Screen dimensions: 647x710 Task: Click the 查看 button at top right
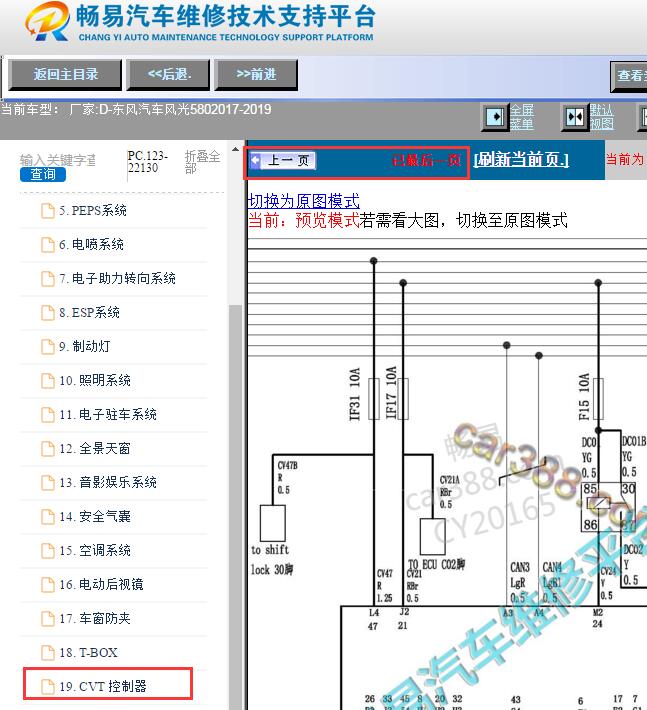pyautogui.click(x=631, y=75)
